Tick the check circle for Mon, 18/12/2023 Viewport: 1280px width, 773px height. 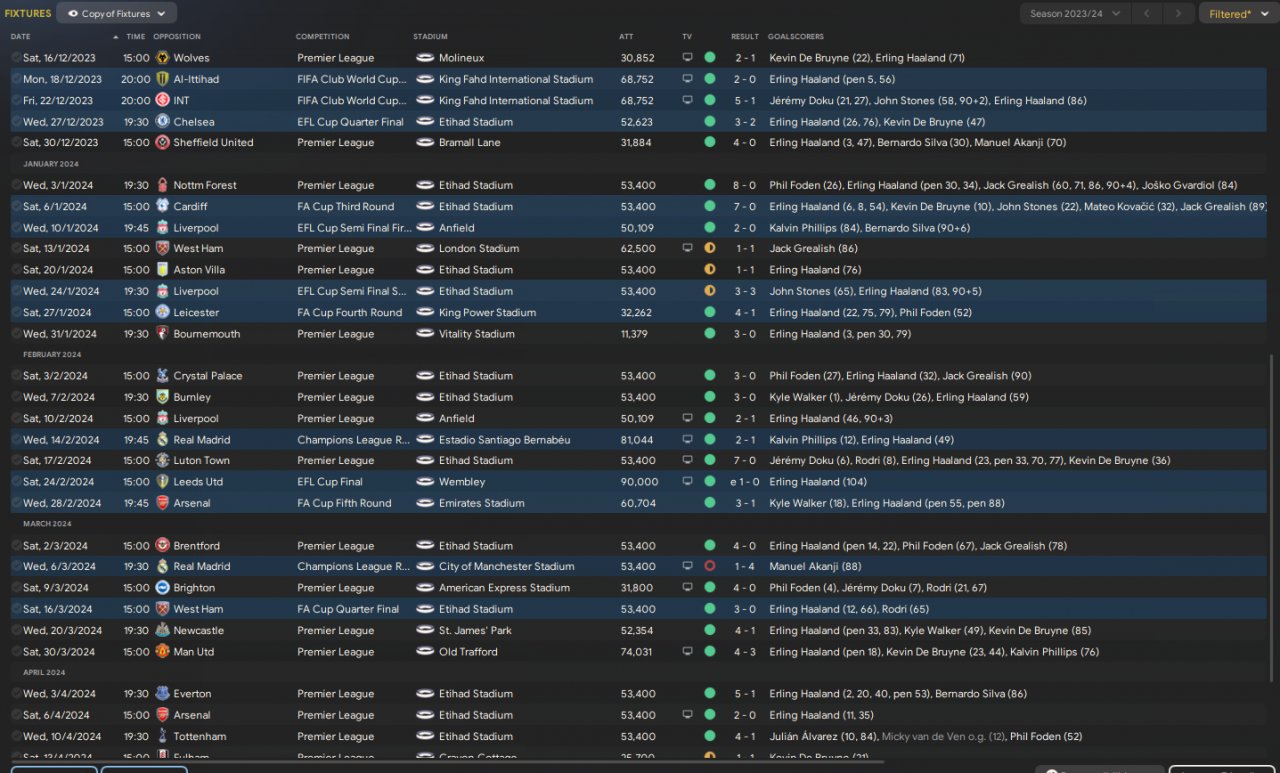click(16, 79)
